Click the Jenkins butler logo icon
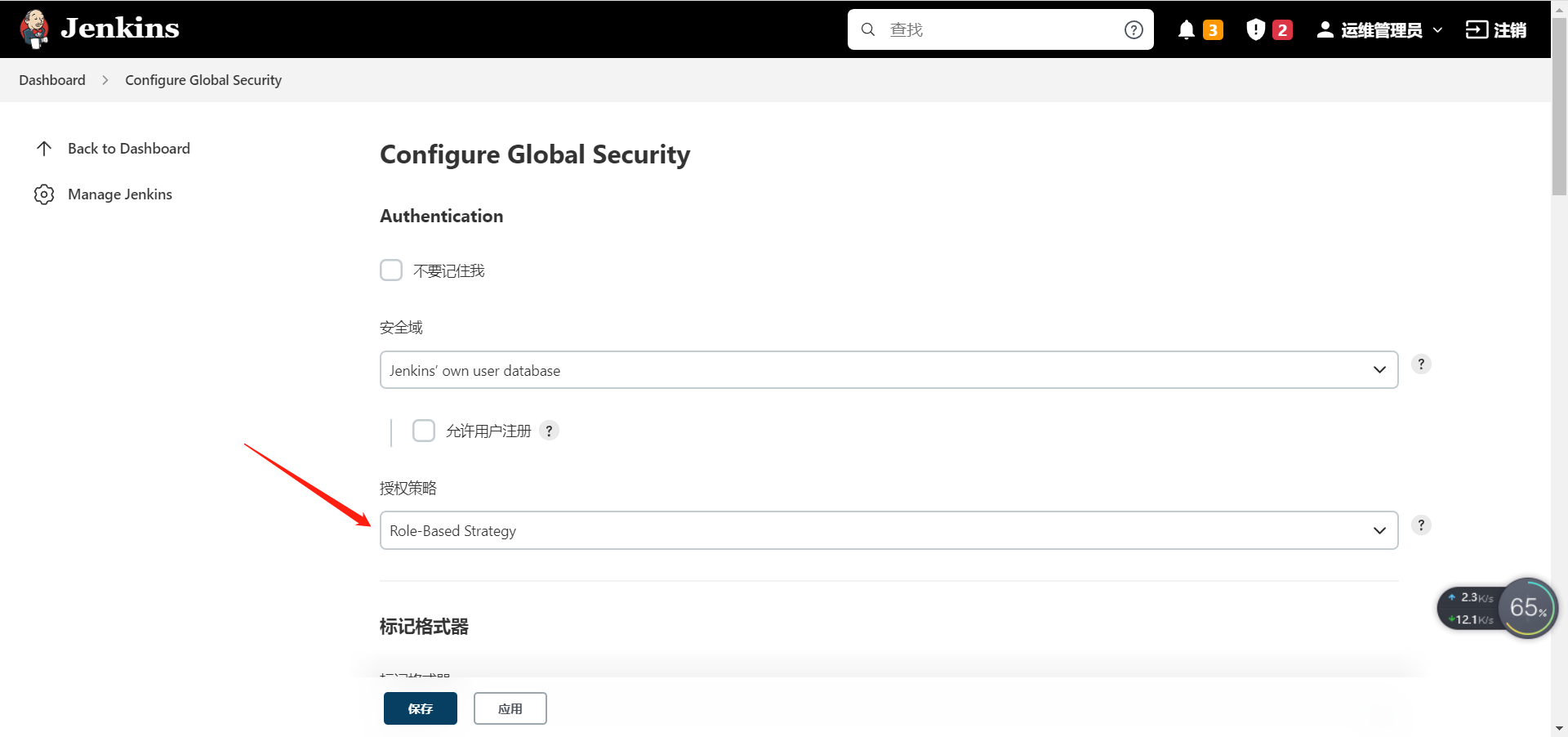 click(x=34, y=29)
